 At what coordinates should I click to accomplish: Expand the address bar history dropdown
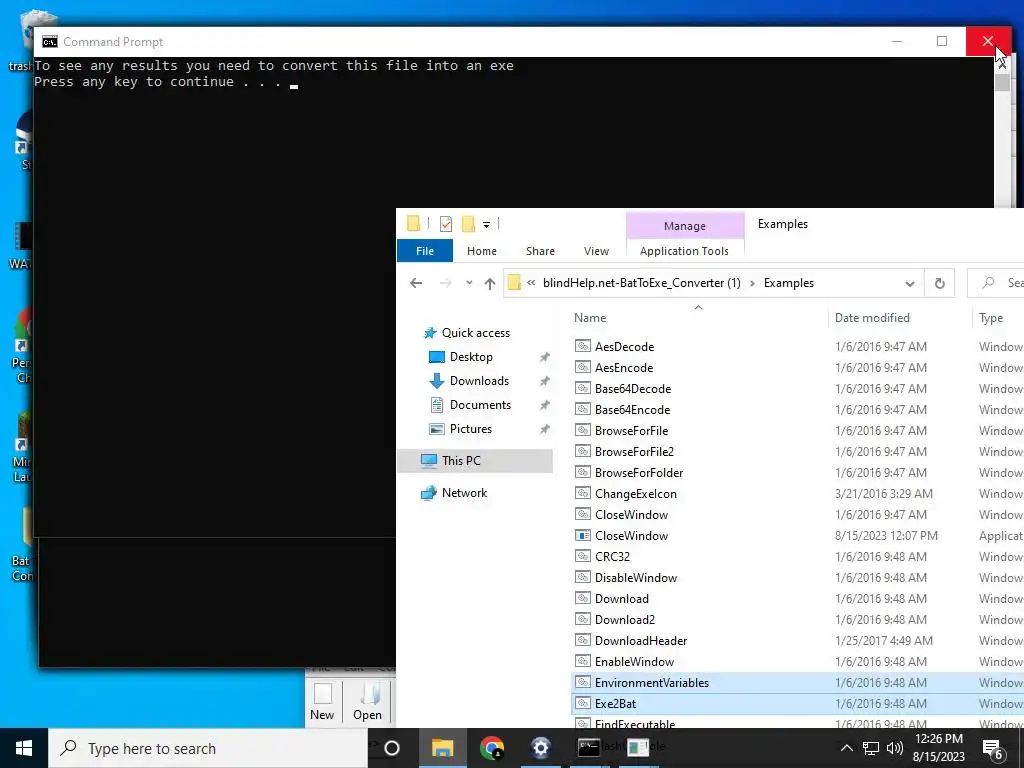910,283
